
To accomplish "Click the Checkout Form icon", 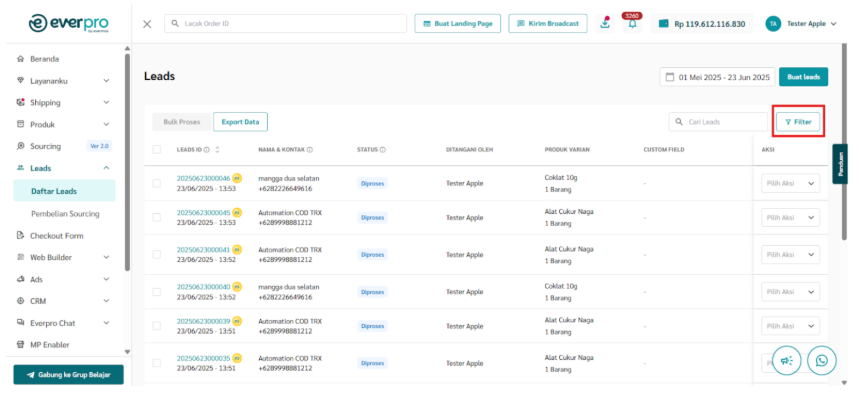I will click(x=21, y=236).
